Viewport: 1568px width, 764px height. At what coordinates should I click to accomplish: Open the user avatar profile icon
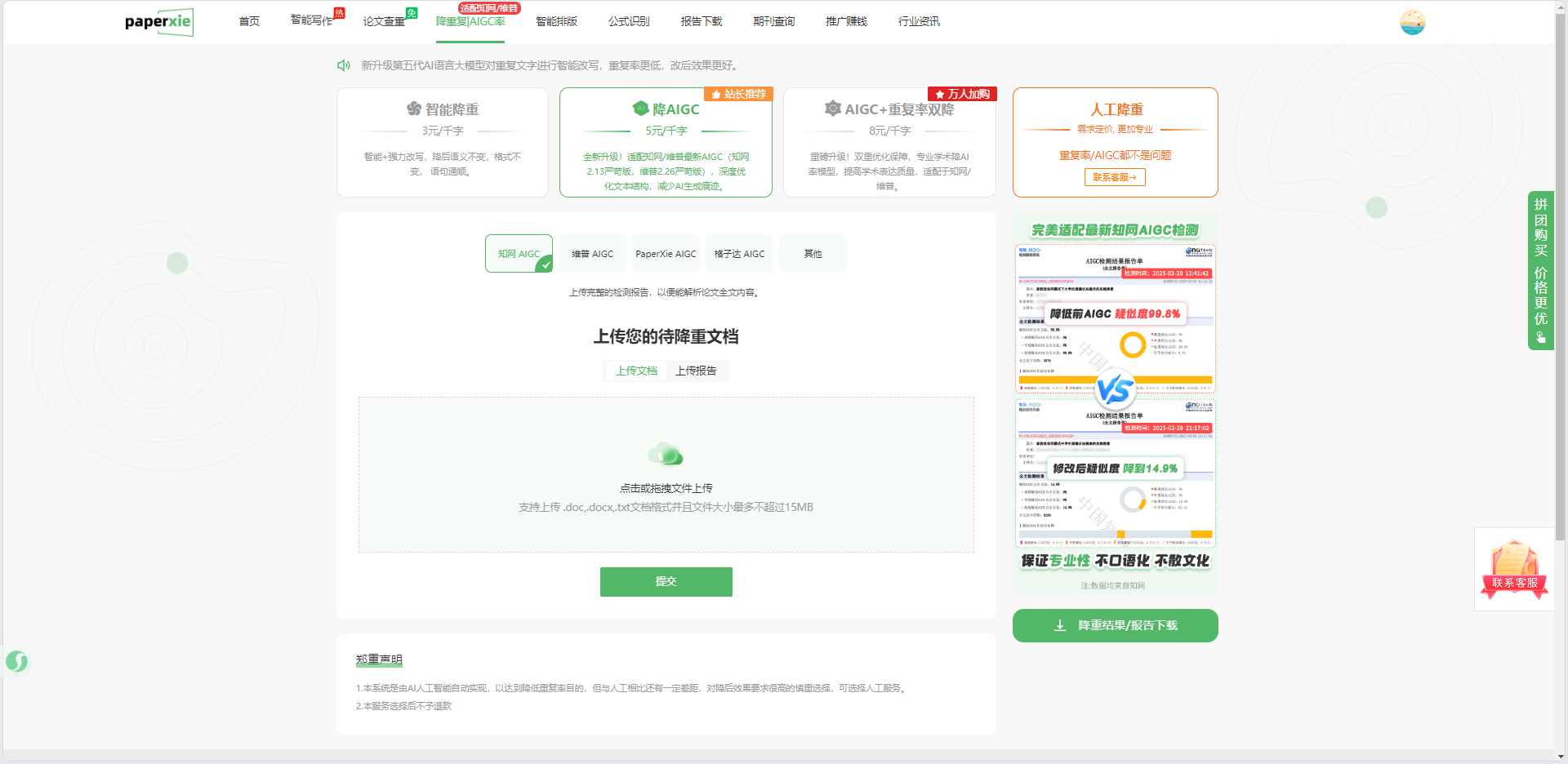click(x=1412, y=22)
